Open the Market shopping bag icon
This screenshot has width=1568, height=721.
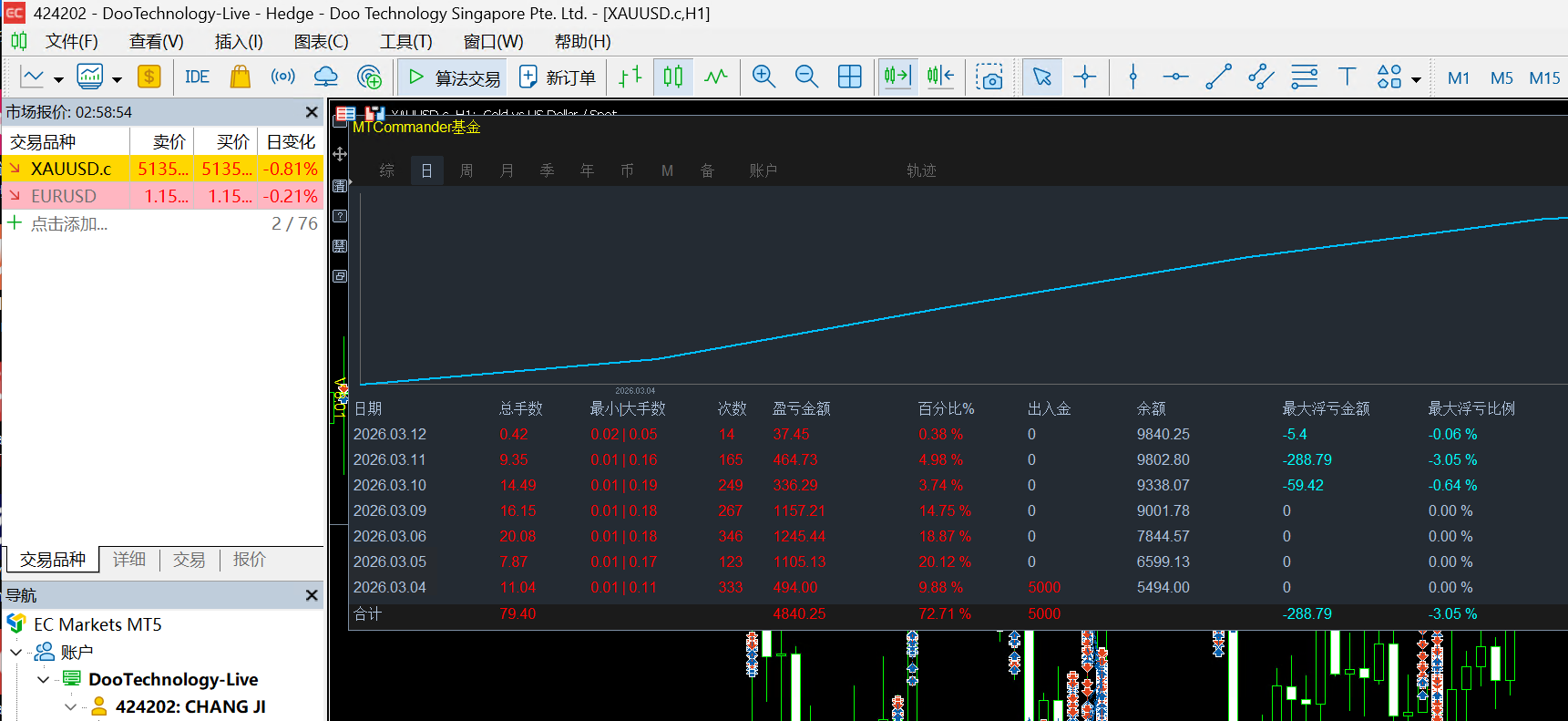pos(241,77)
